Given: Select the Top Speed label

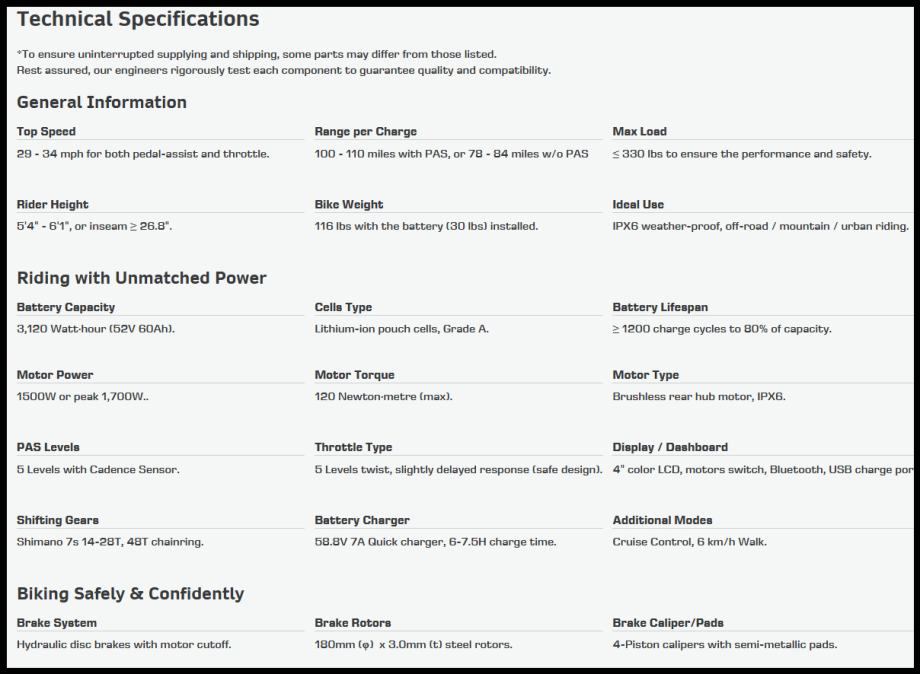Looking at the screenshot, I should pos(46,132).
